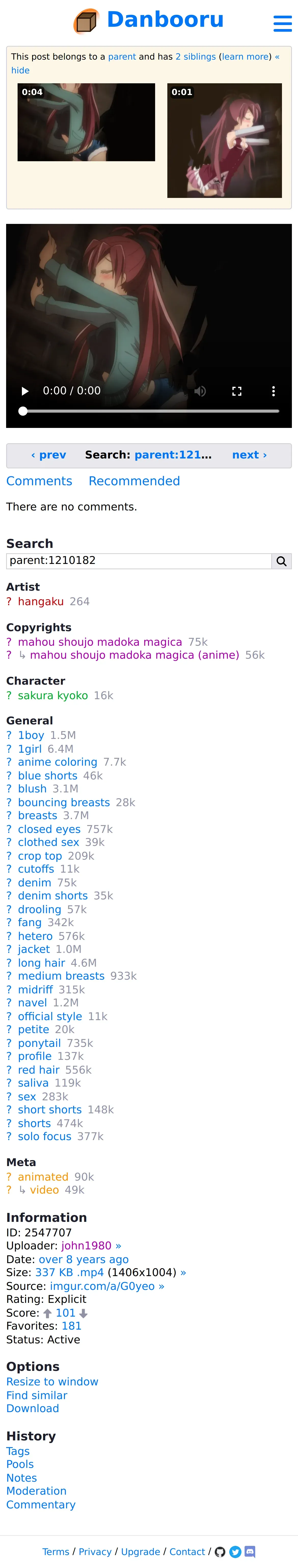Screen dimensions: 298x1568
Task: Upvote the post with the up arrow
Action: tap(47, 1313)
